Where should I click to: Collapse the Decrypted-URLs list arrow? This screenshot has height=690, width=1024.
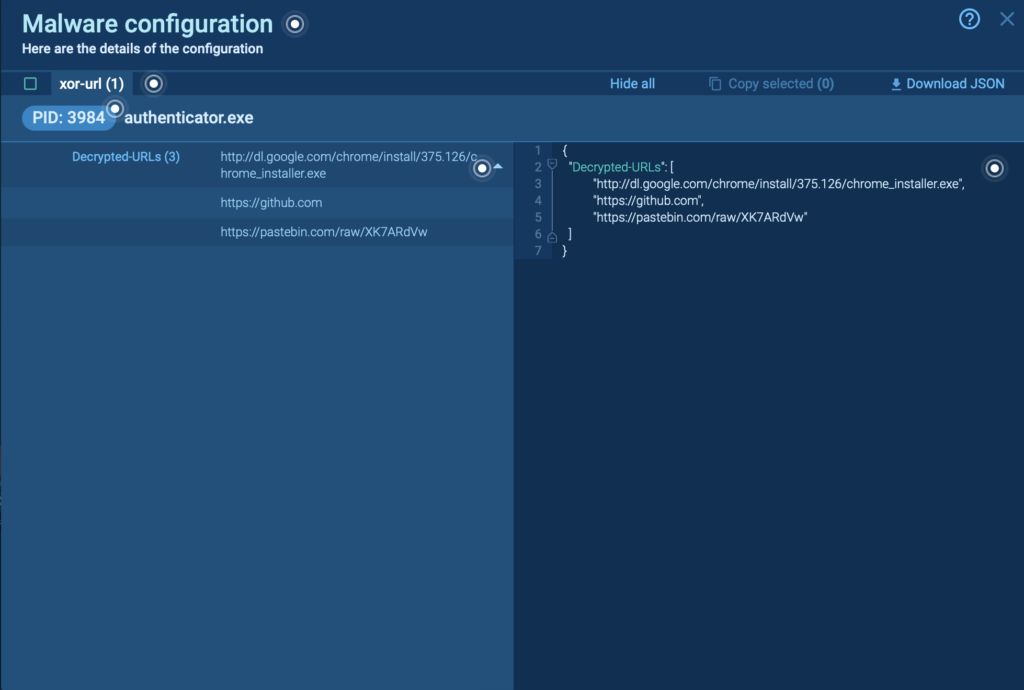pyautogui.click(x=498, y=166)
